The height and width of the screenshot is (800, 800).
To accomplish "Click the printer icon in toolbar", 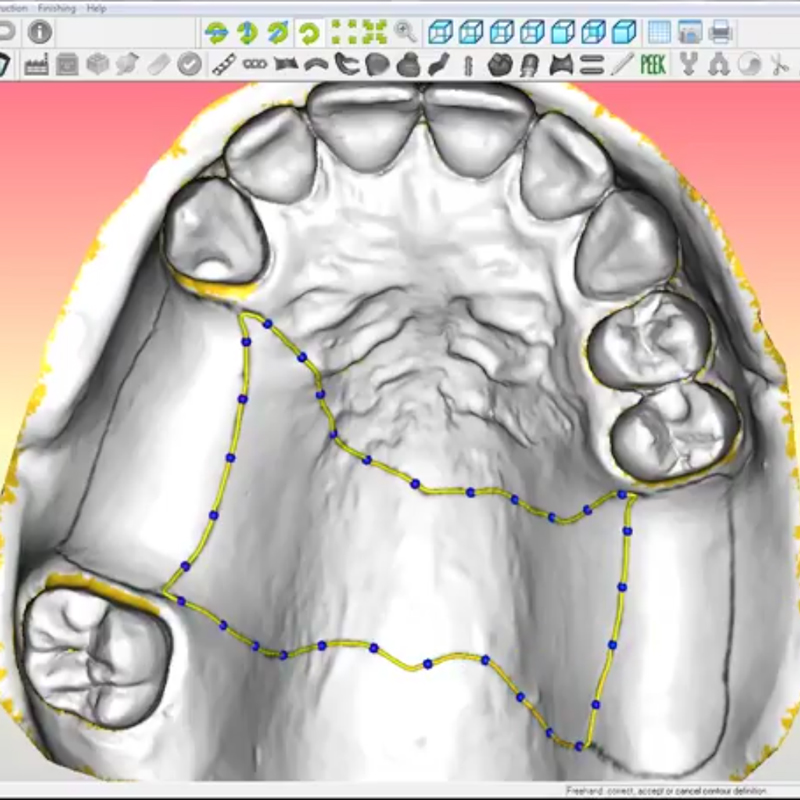I will [719, 32].
